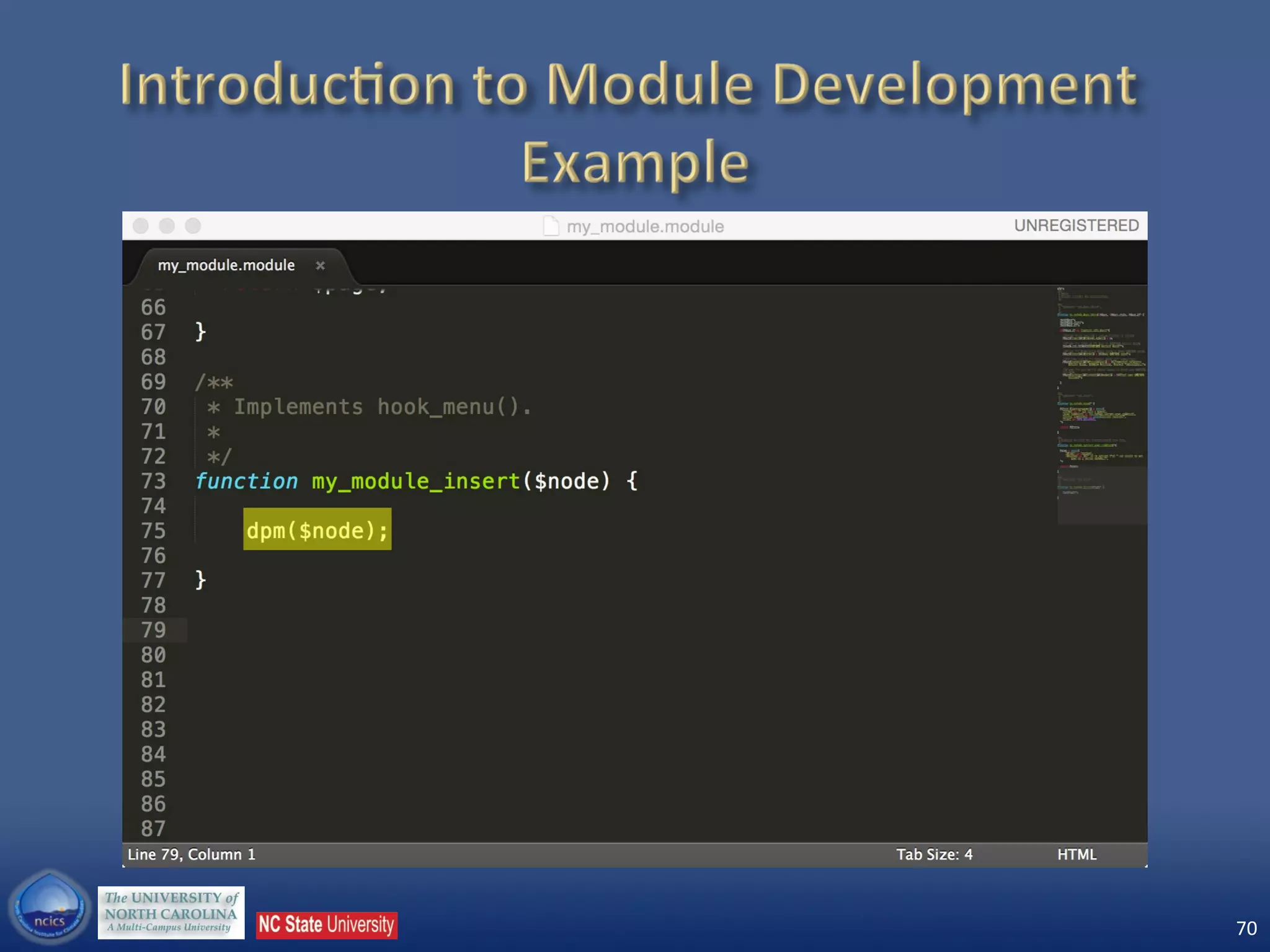
Task: Click the NC State University logo
Action: point(326,925)
